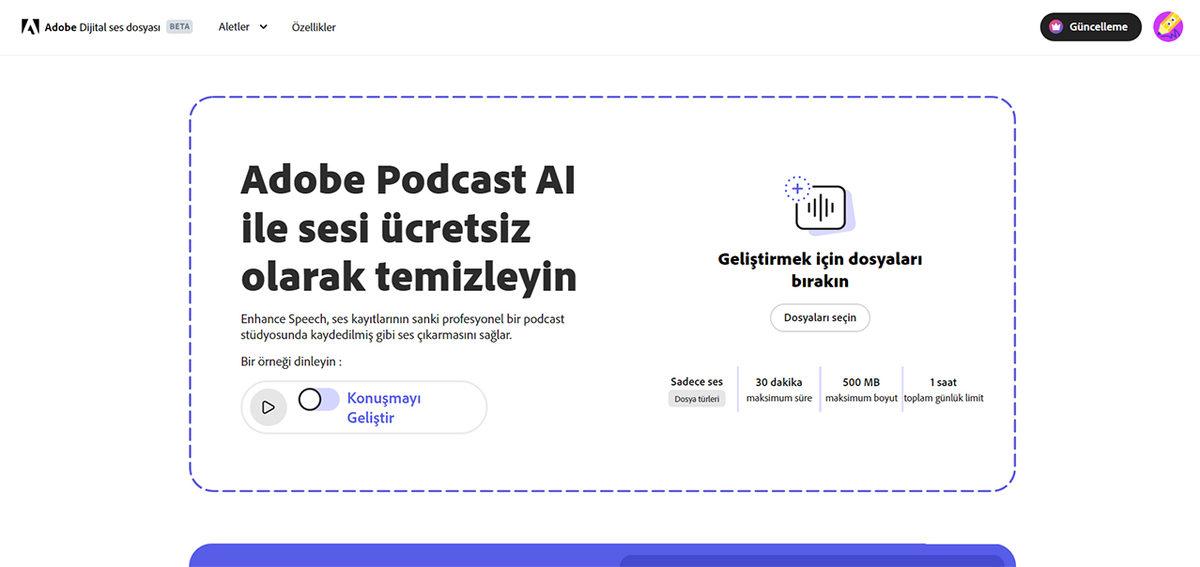Click the Adobe logo icon

click(x=30, y=27)
